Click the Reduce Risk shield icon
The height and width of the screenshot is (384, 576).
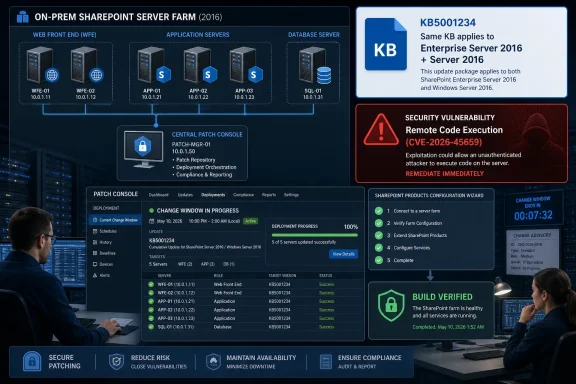pyautogui.click(x=116, y=362)
